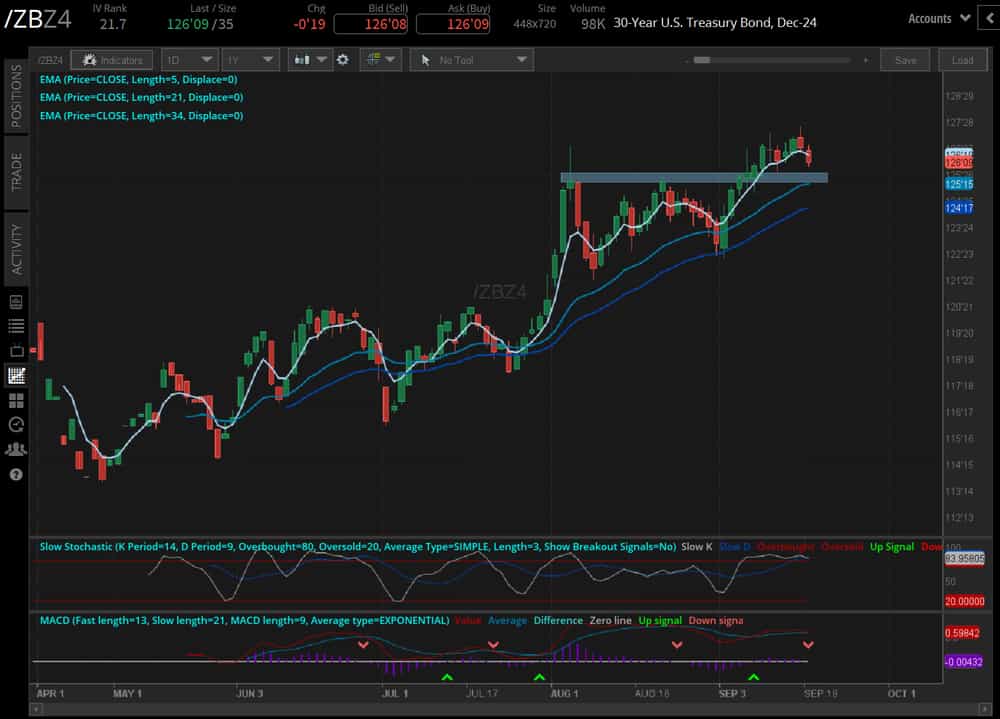Select the EMA Length=21 study label
The width and height of the screenshot is (1000, 719).
tap(141, 98)
